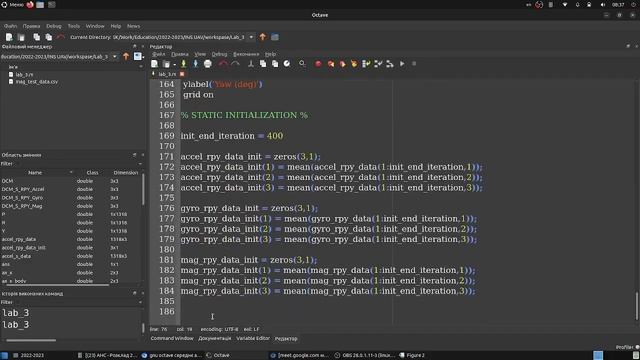Viewport: 640px width, 360px height.
Task: Click first lab_3 command history entry
Action: point(16,313)
